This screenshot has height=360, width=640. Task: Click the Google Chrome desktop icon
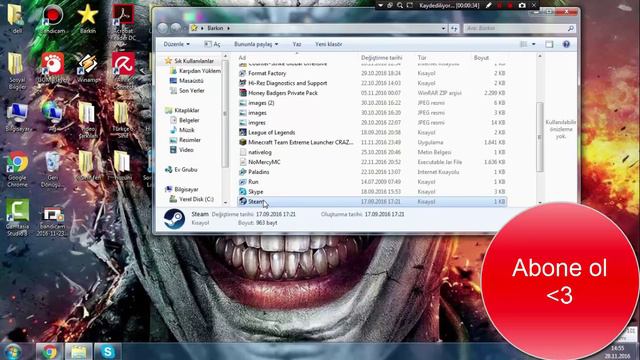click(x=17, y=169)
